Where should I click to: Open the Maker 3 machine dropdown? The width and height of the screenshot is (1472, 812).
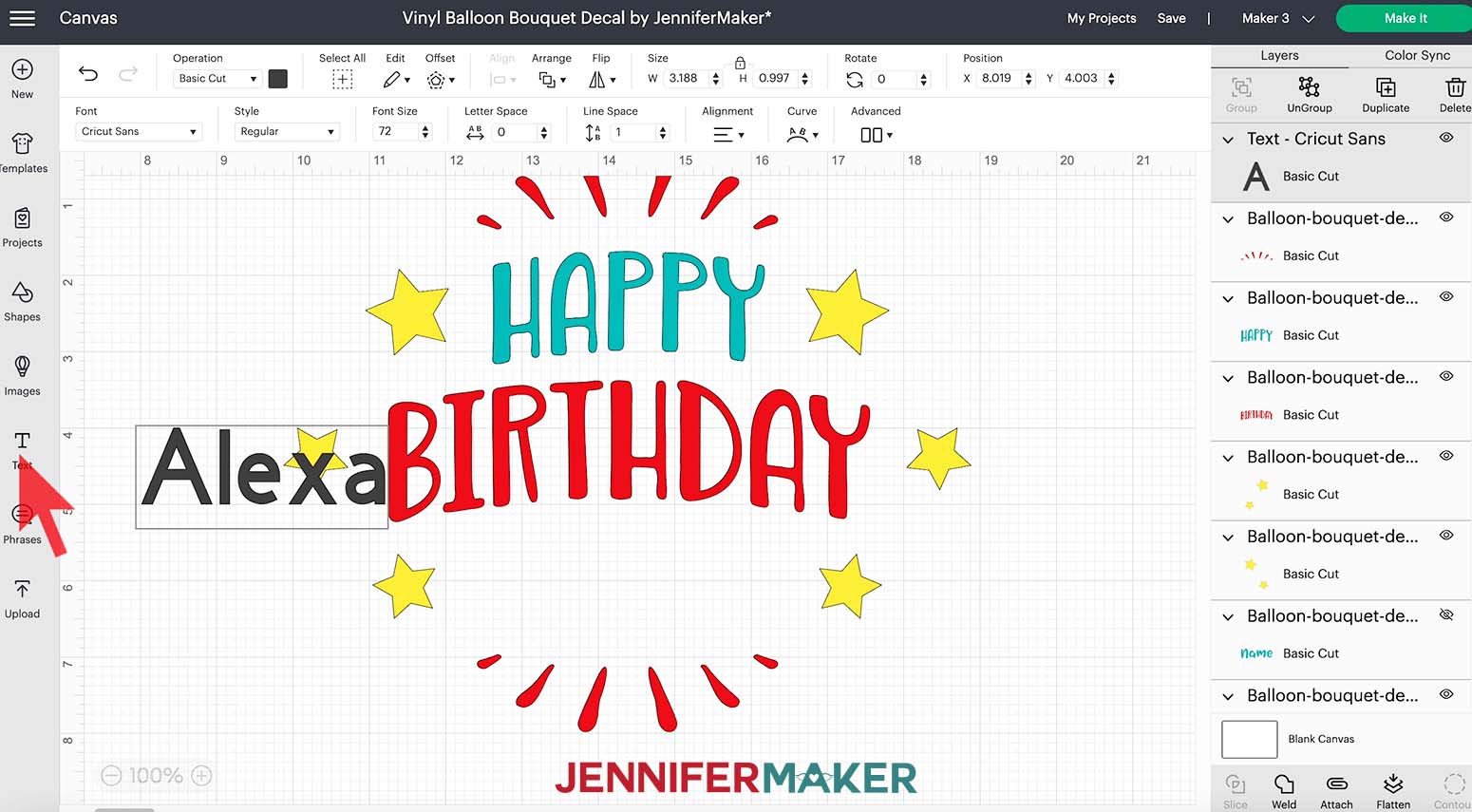click(x=1277, y=18)
